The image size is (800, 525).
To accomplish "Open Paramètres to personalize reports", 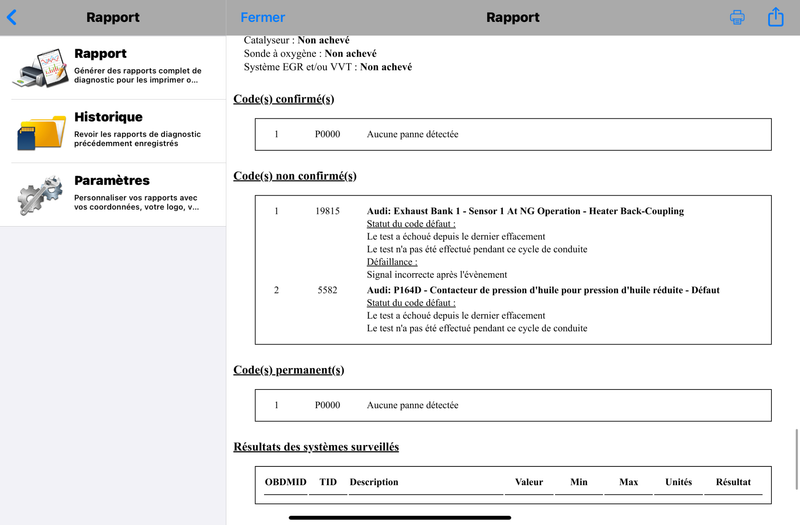I will 112,181.
